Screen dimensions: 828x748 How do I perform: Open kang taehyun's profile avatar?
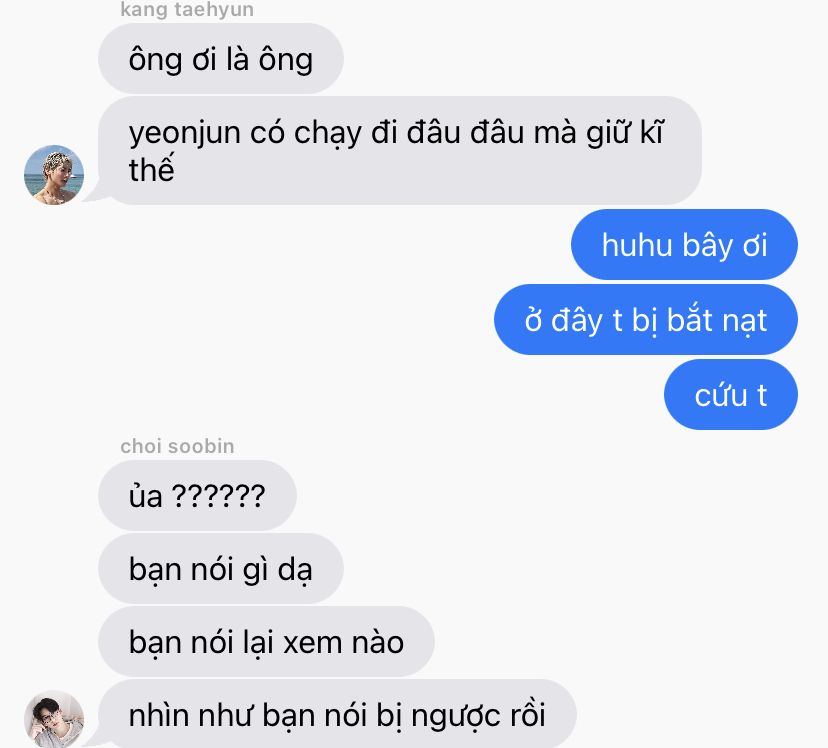tap(54, 175)
